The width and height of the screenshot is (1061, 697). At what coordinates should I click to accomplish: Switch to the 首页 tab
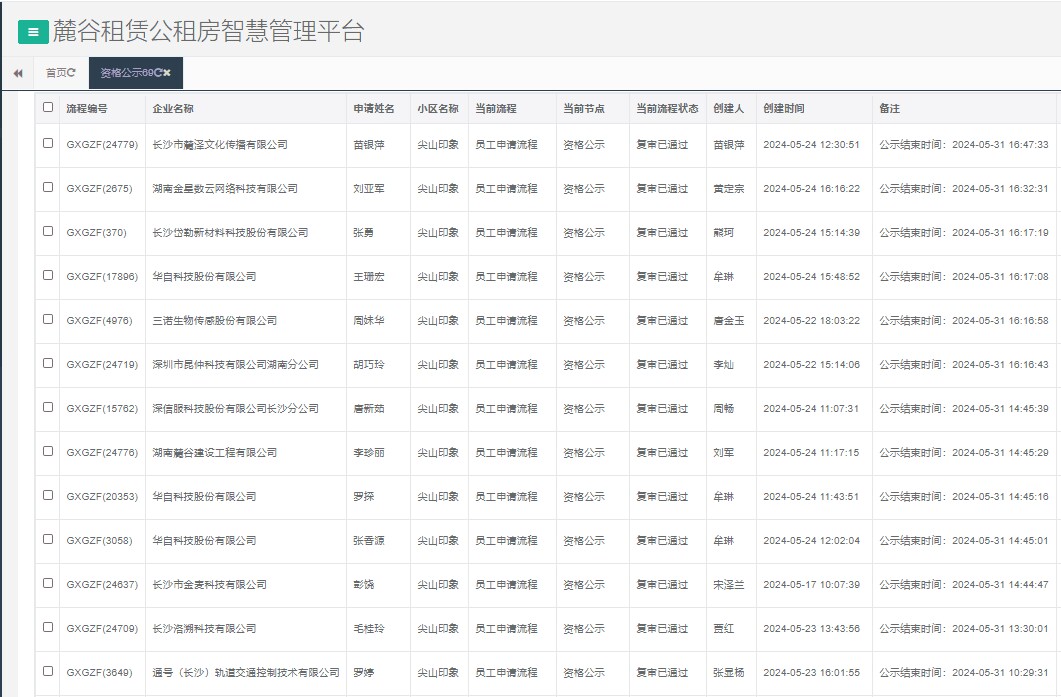(x=58, y=72)
